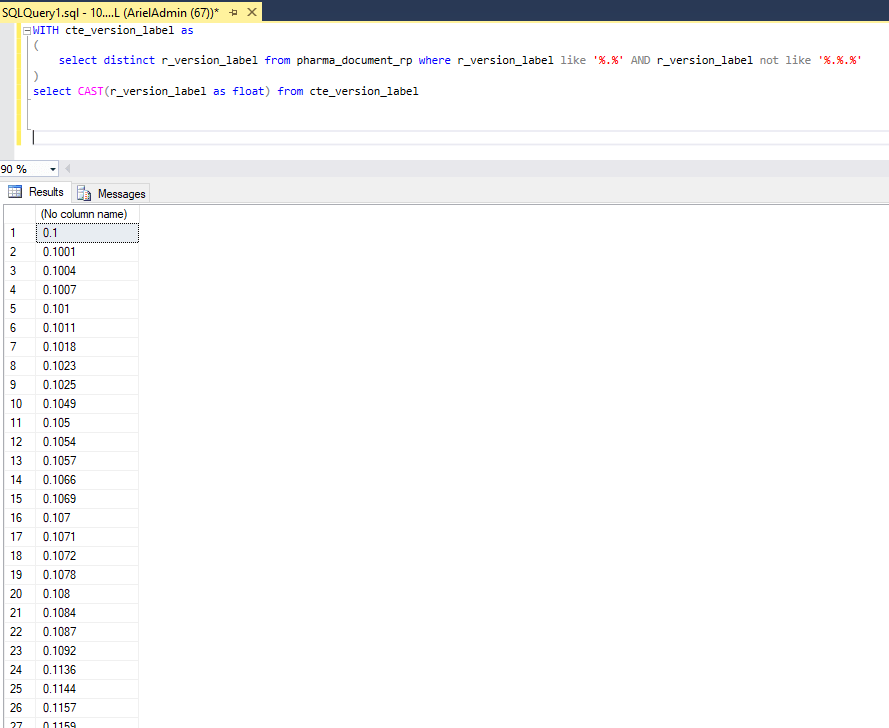Screen dimensions: 889x728
Task: Select cell with value 0.1072
Action: click(x=87, y=556)
